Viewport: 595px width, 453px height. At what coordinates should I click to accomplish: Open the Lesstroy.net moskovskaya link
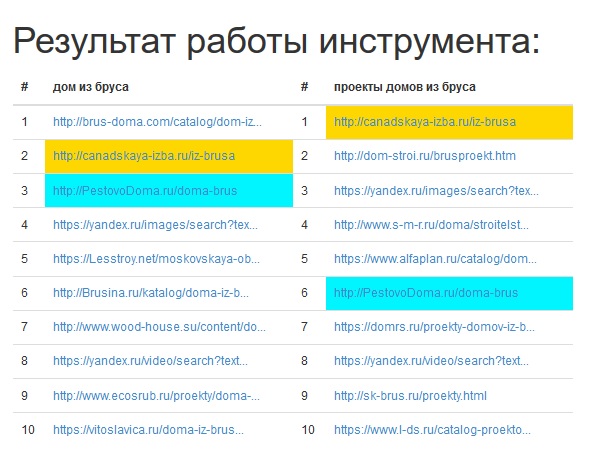(x=156, y=259)
